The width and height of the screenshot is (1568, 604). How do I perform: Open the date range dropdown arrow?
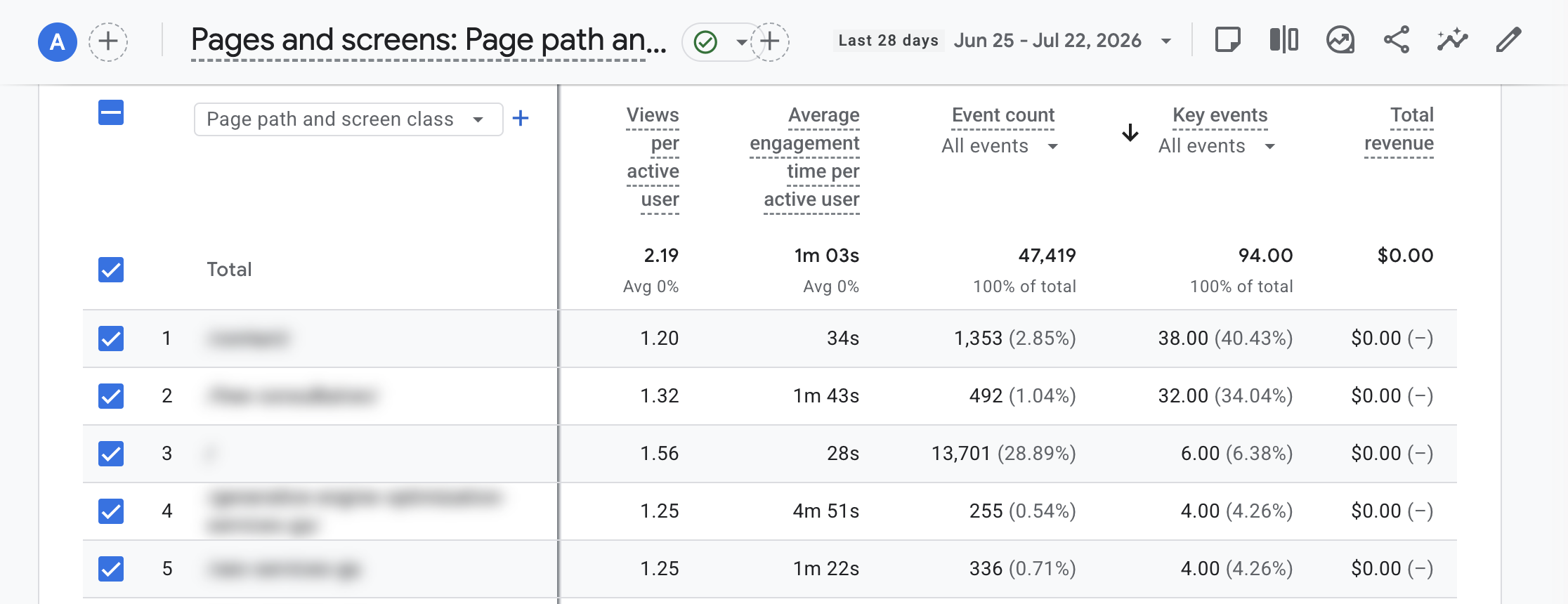click(x=1166, y=41)
